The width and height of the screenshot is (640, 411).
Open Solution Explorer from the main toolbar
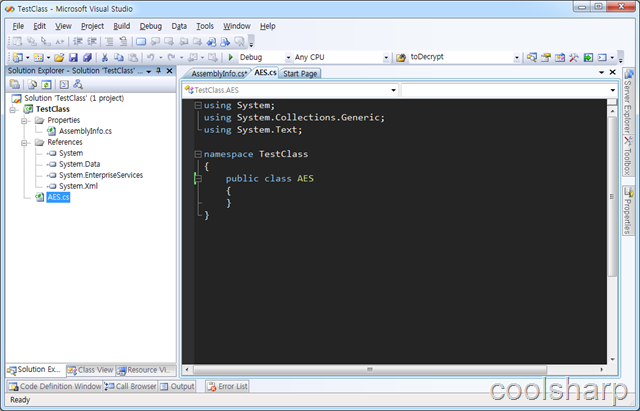coord(531,58)
